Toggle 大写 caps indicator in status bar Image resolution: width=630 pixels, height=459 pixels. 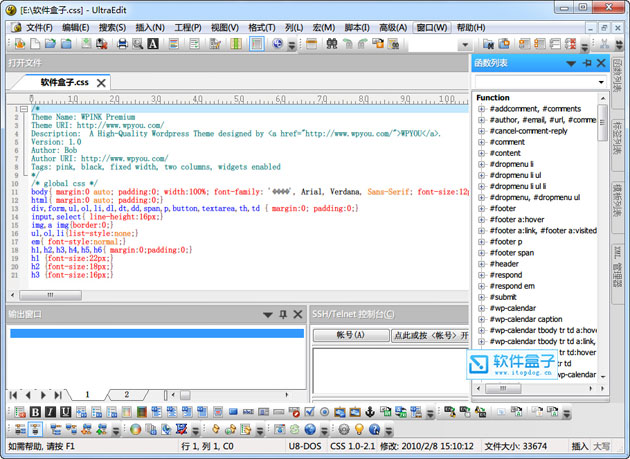601,446
